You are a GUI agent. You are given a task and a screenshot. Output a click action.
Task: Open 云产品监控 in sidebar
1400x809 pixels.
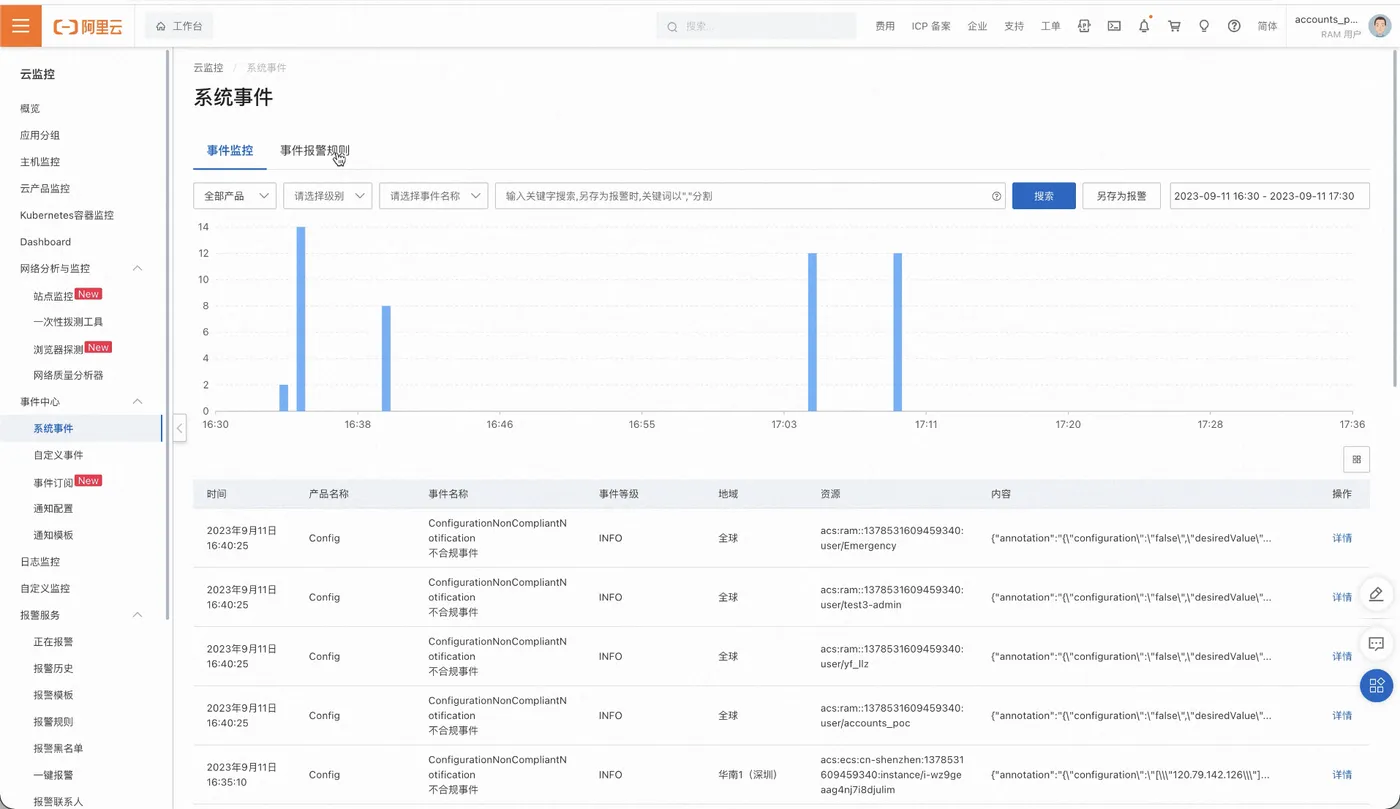[x=45, y=188]
